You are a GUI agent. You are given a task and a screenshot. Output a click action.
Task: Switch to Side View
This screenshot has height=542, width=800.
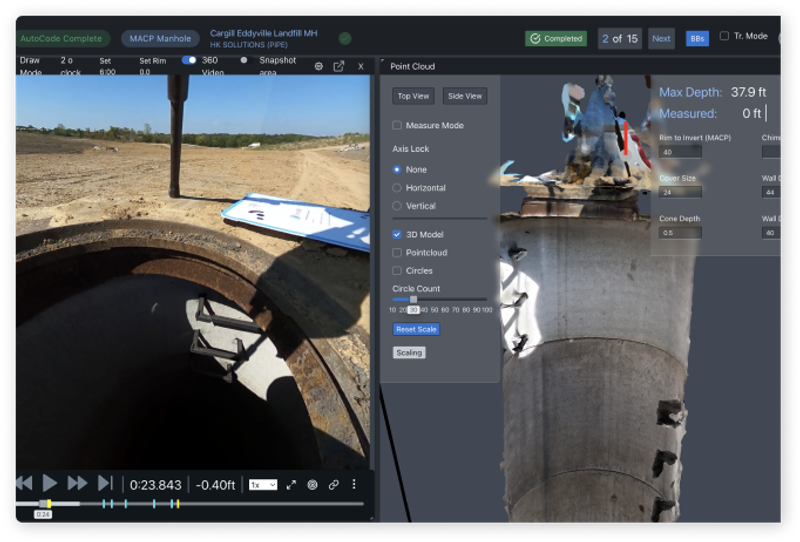coord(465,96)
